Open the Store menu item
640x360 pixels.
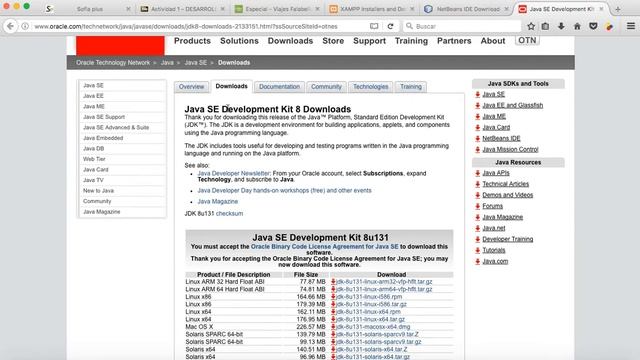coord(333,41)
